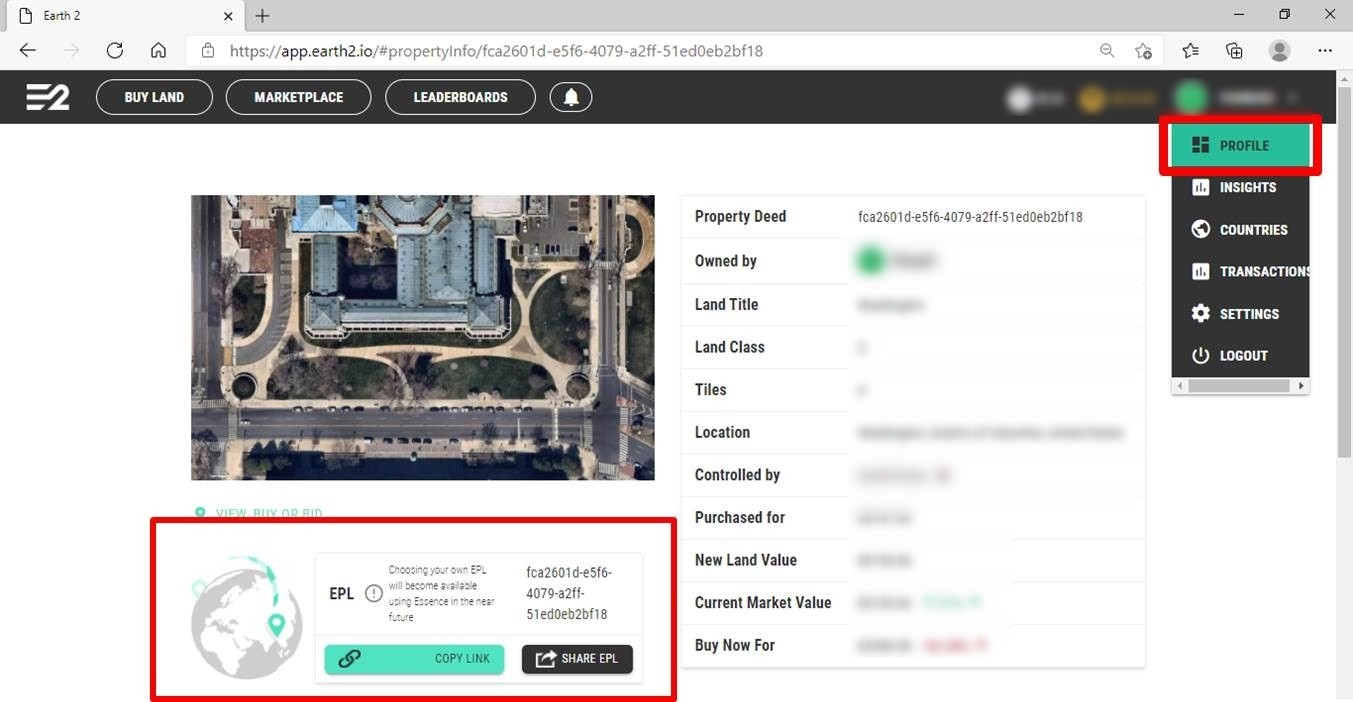1353x702 pixels.
Task: Open the Buy Land page
Action: click(154, 97)
